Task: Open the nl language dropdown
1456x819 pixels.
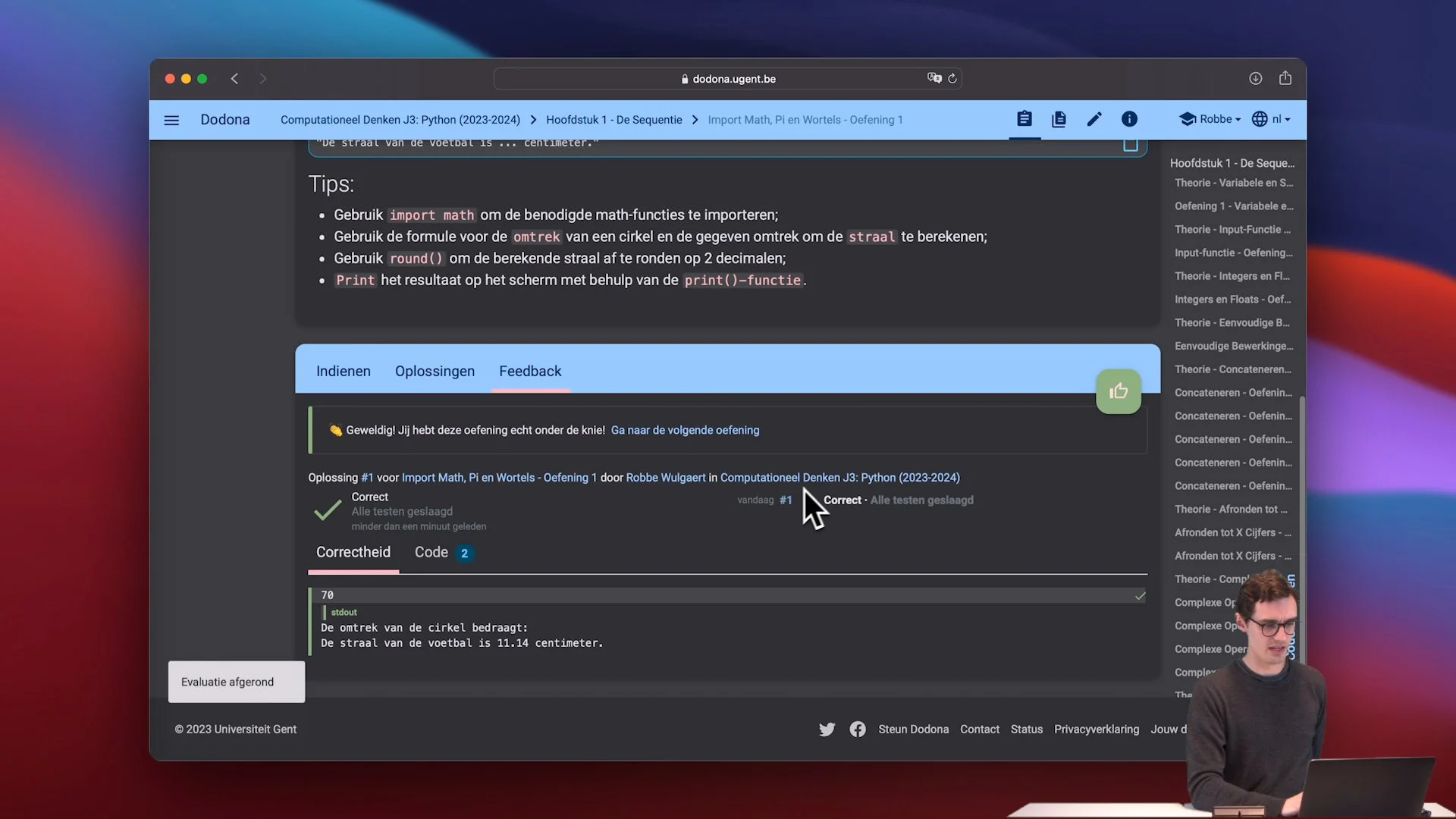Action: tap(1271, 119)
